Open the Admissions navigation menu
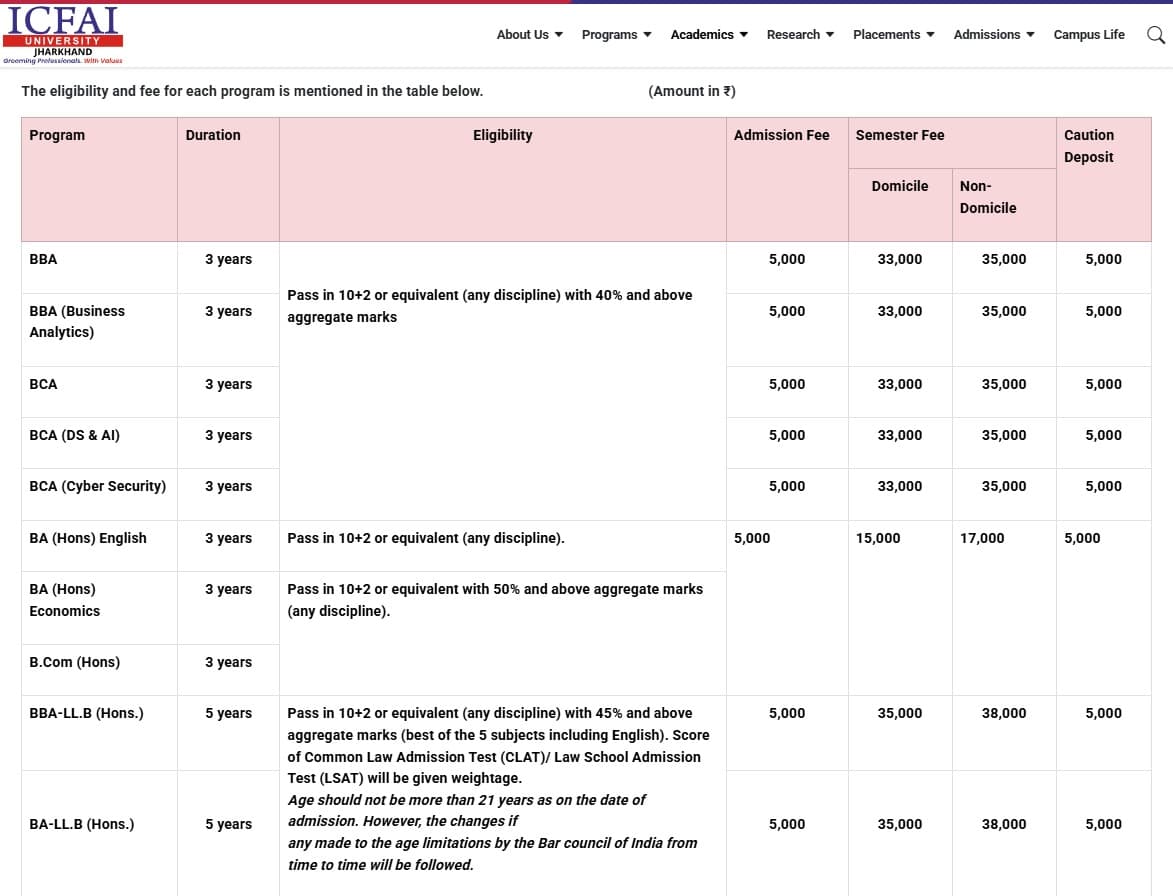The width and height of the screenshot is (1173, 896). pyautogui.click(x=993, y=35)
